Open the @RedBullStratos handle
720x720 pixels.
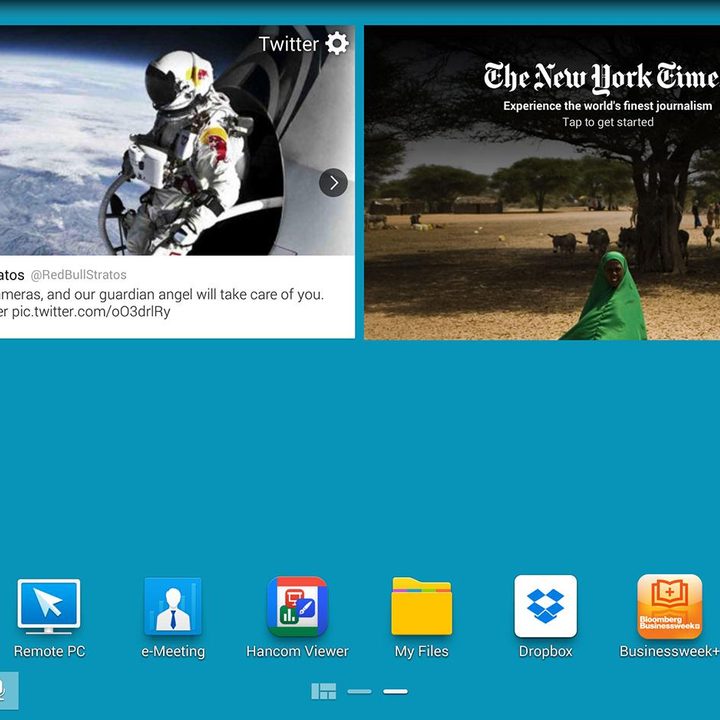pos(79,275)
